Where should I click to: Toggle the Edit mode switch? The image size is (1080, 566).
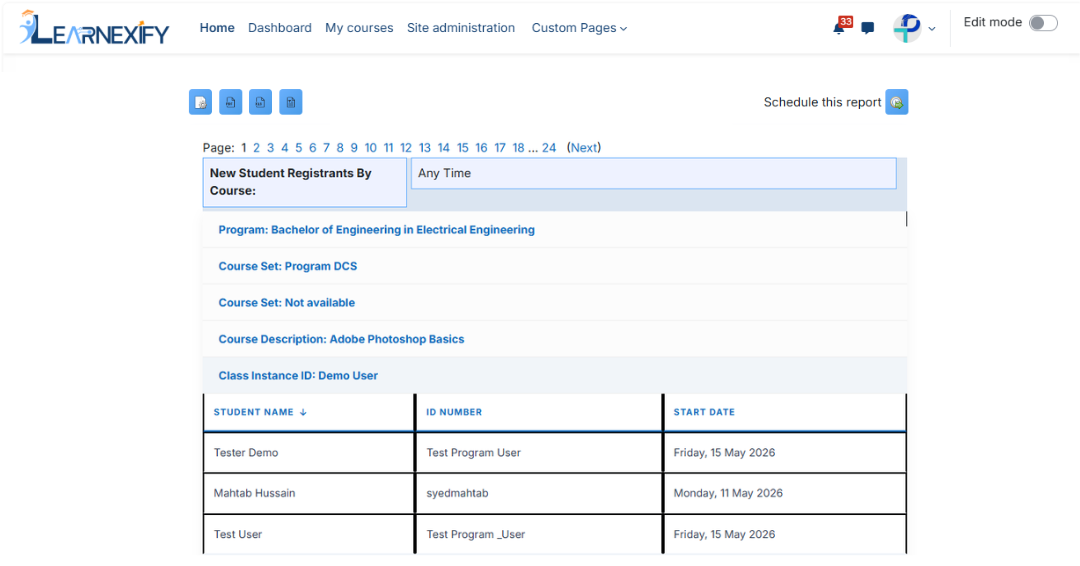[1043, 23]
